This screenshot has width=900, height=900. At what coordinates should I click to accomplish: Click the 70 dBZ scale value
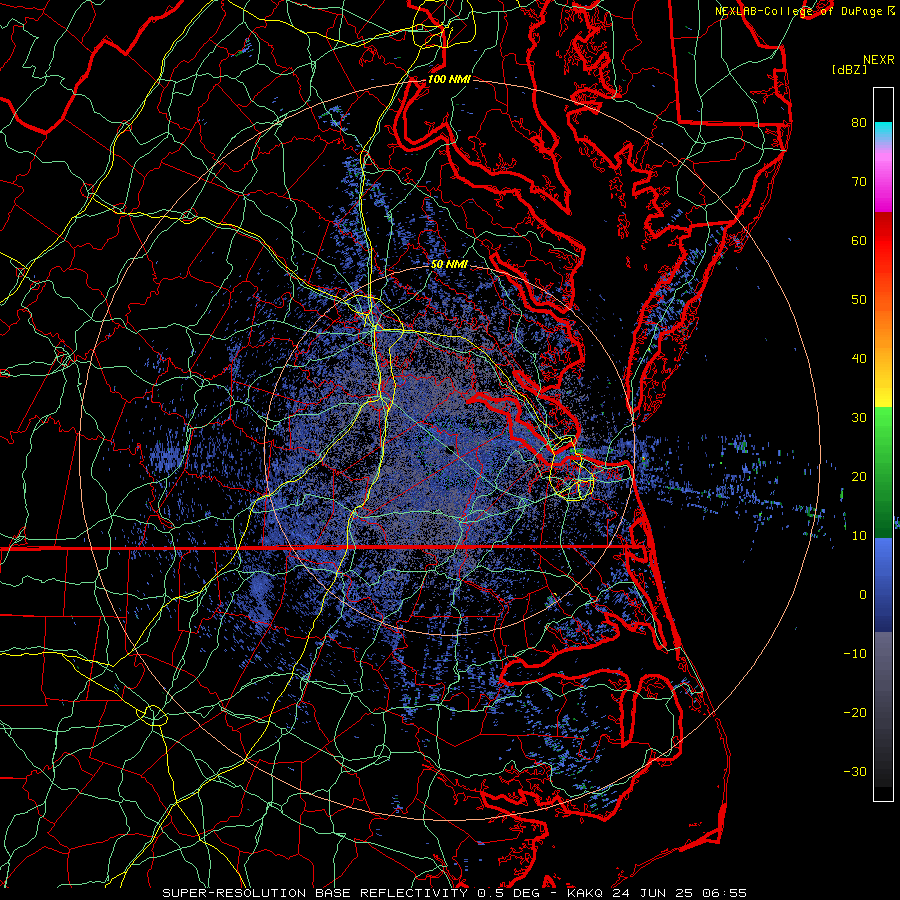click(x=859, y=181)
